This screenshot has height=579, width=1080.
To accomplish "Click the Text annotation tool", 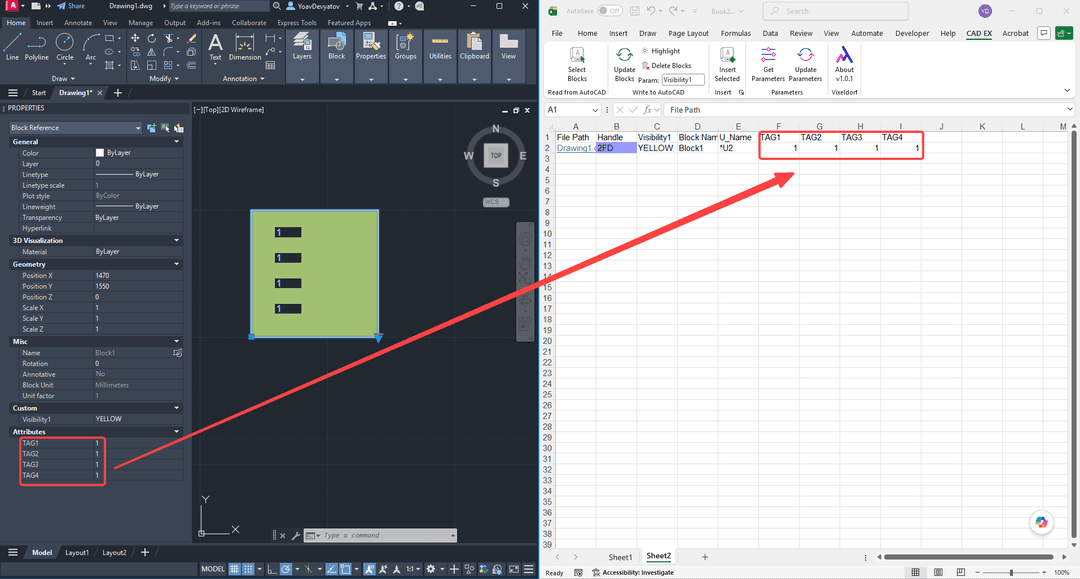I will 216,48.
